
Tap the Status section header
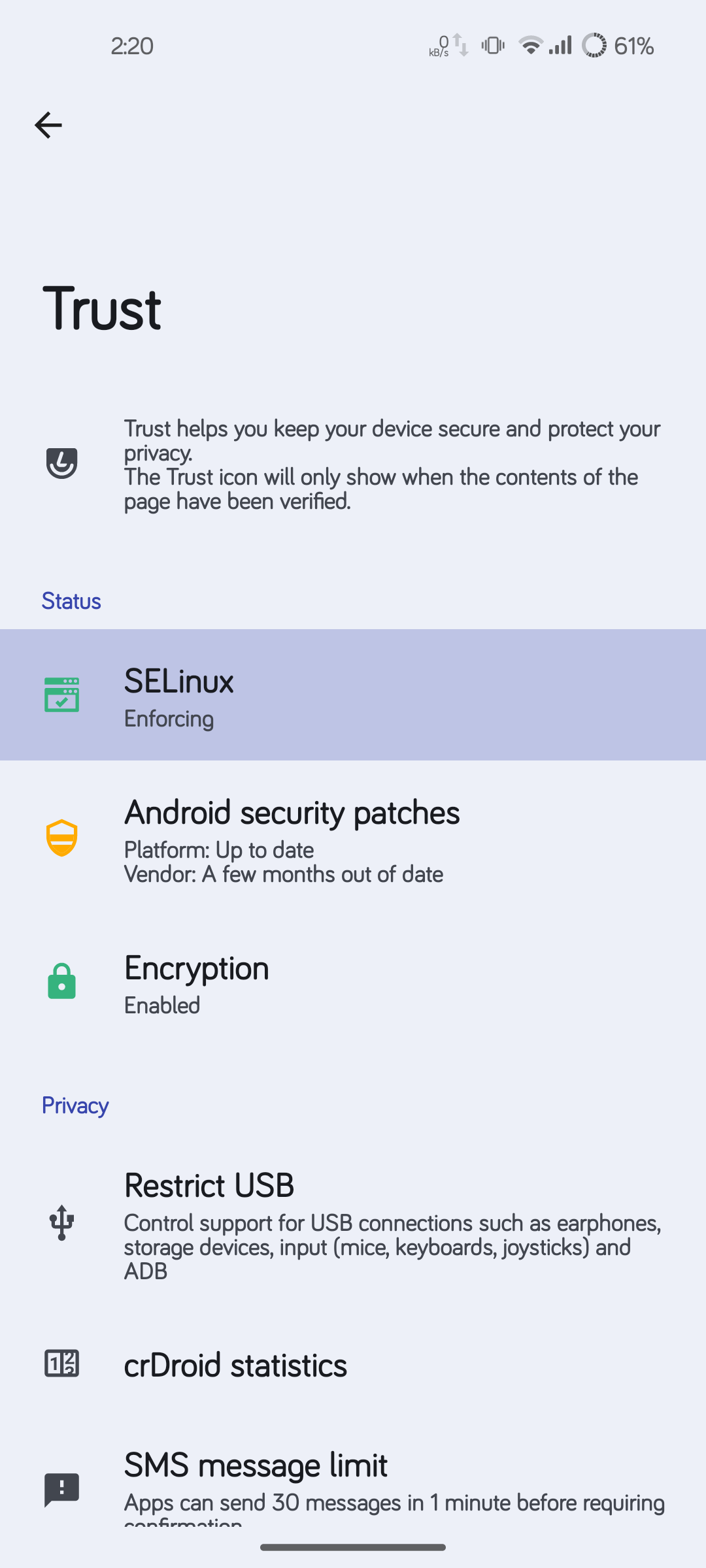point(71,601)
